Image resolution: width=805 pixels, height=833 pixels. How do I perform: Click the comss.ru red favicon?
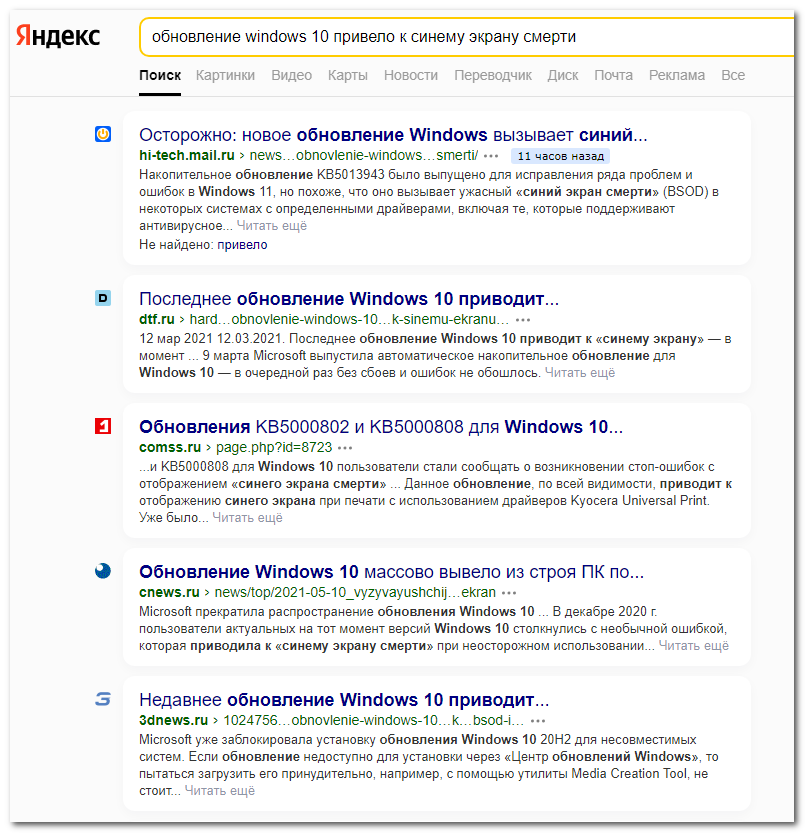[x=103, y=426]
